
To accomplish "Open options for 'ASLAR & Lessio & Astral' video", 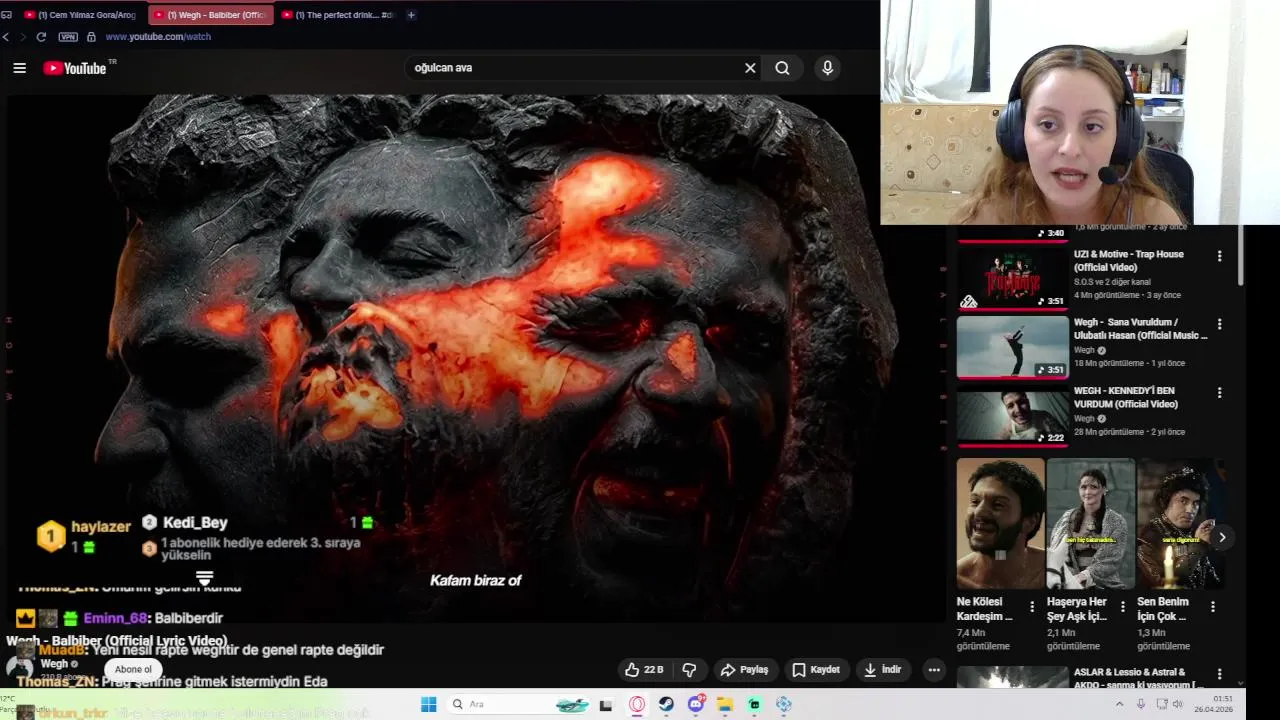I will [x=1219, y=675].
